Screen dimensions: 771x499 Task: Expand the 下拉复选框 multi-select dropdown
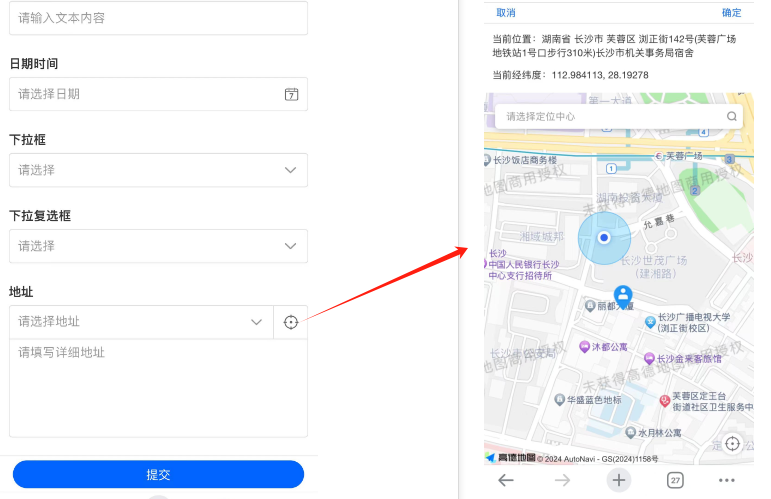pos(158,246)
